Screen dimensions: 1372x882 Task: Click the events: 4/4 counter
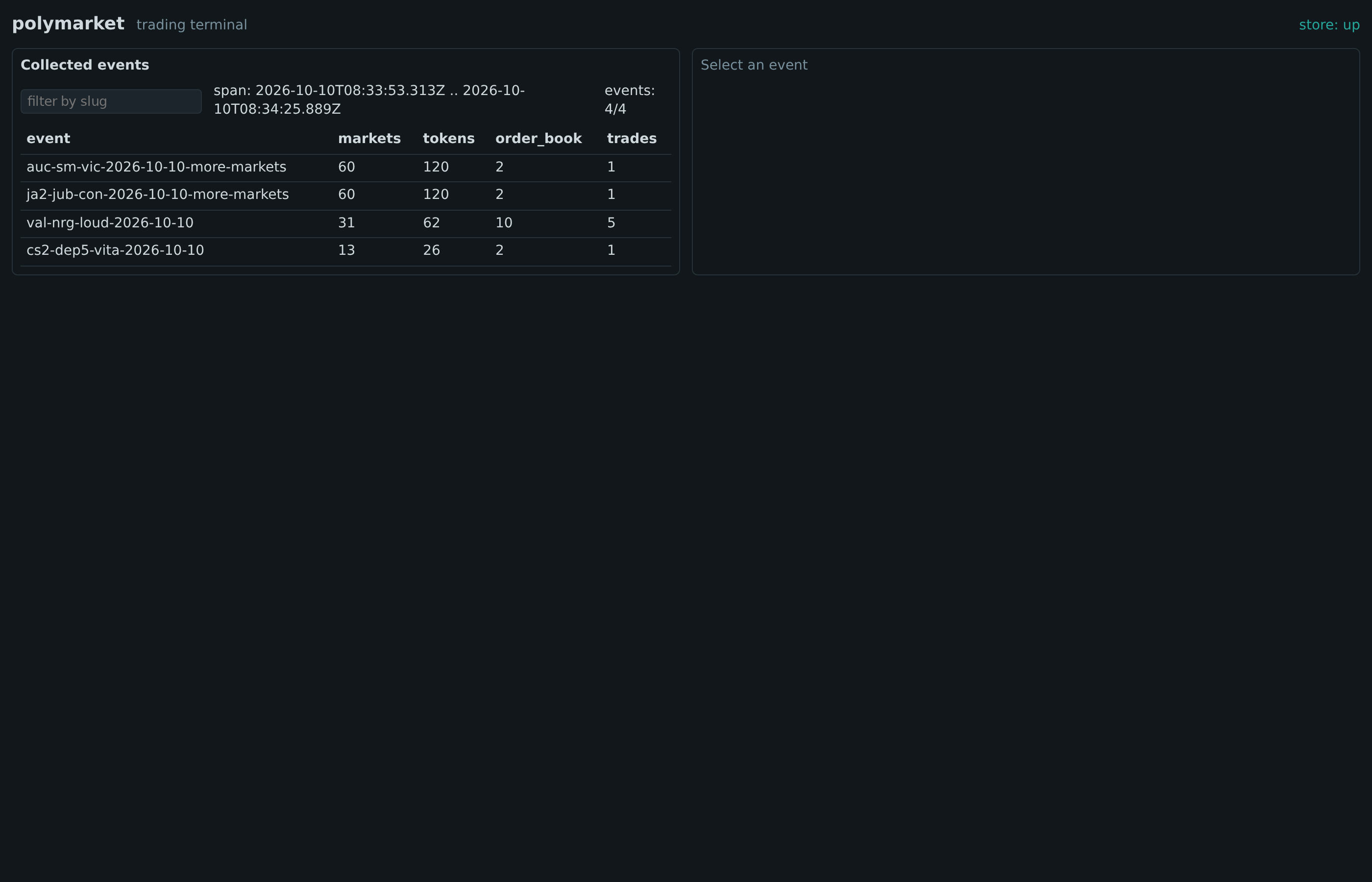click(x=630, y=99)
